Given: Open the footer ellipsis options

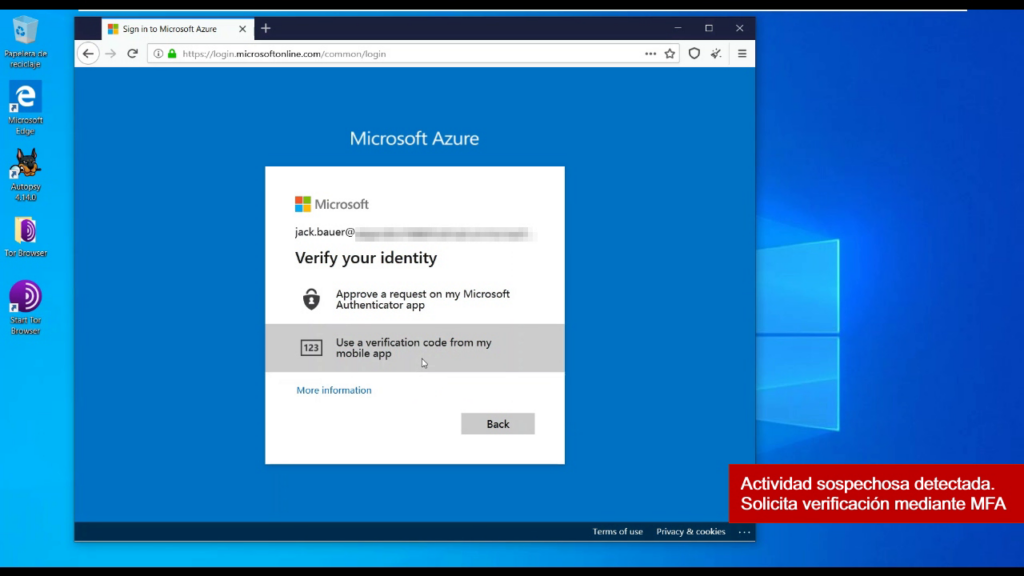Looking at the screenshot, I should 744,532.
